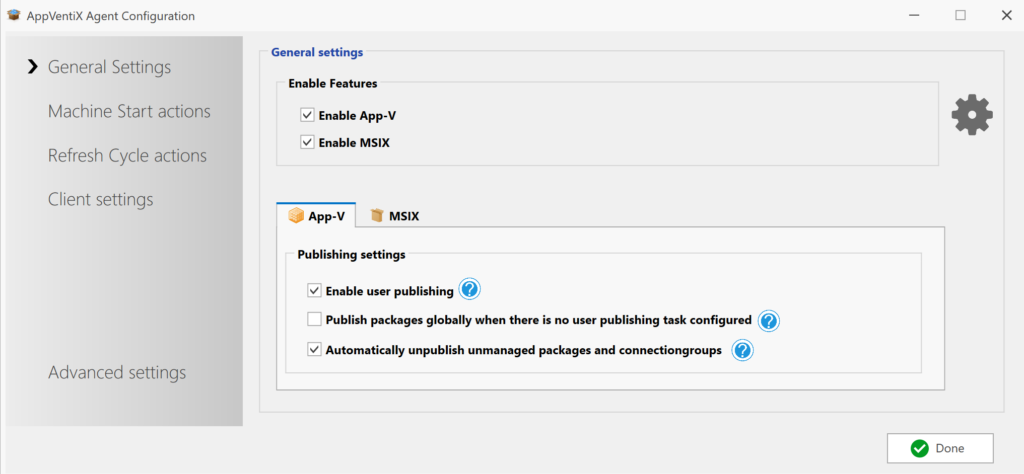
Task: Click the MSIX box tab icon
Action: (x=377, y=215)
